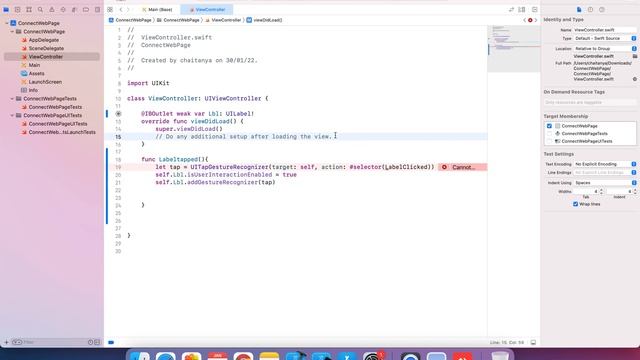
Task: Go back in editor history
Action: 121,9
